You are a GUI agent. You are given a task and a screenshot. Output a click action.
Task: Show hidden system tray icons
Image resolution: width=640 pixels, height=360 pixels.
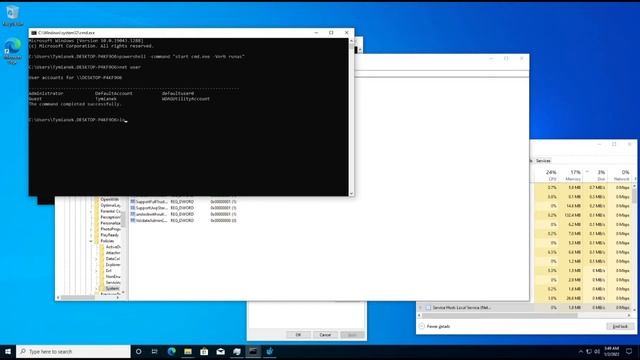581,351
